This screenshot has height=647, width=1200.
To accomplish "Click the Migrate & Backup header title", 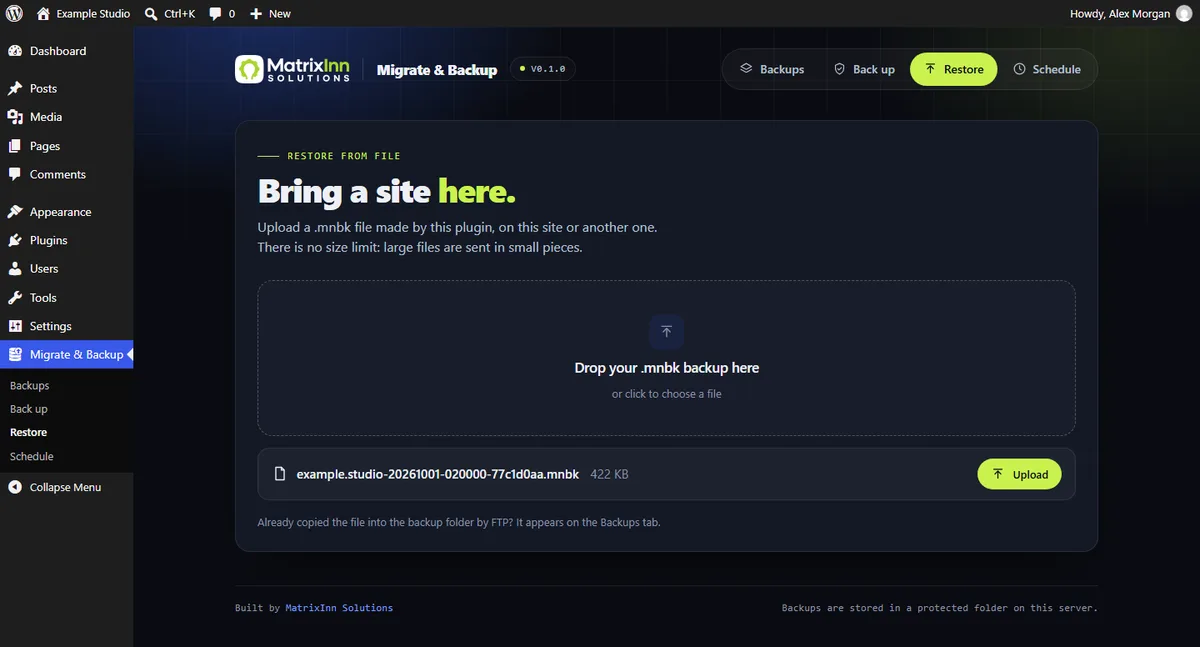I will pos(437,70).
